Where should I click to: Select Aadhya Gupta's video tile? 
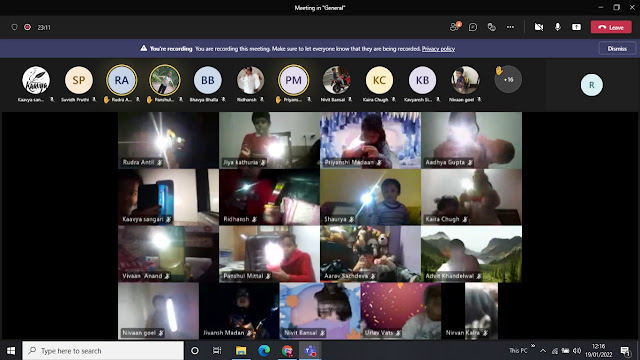471,140
